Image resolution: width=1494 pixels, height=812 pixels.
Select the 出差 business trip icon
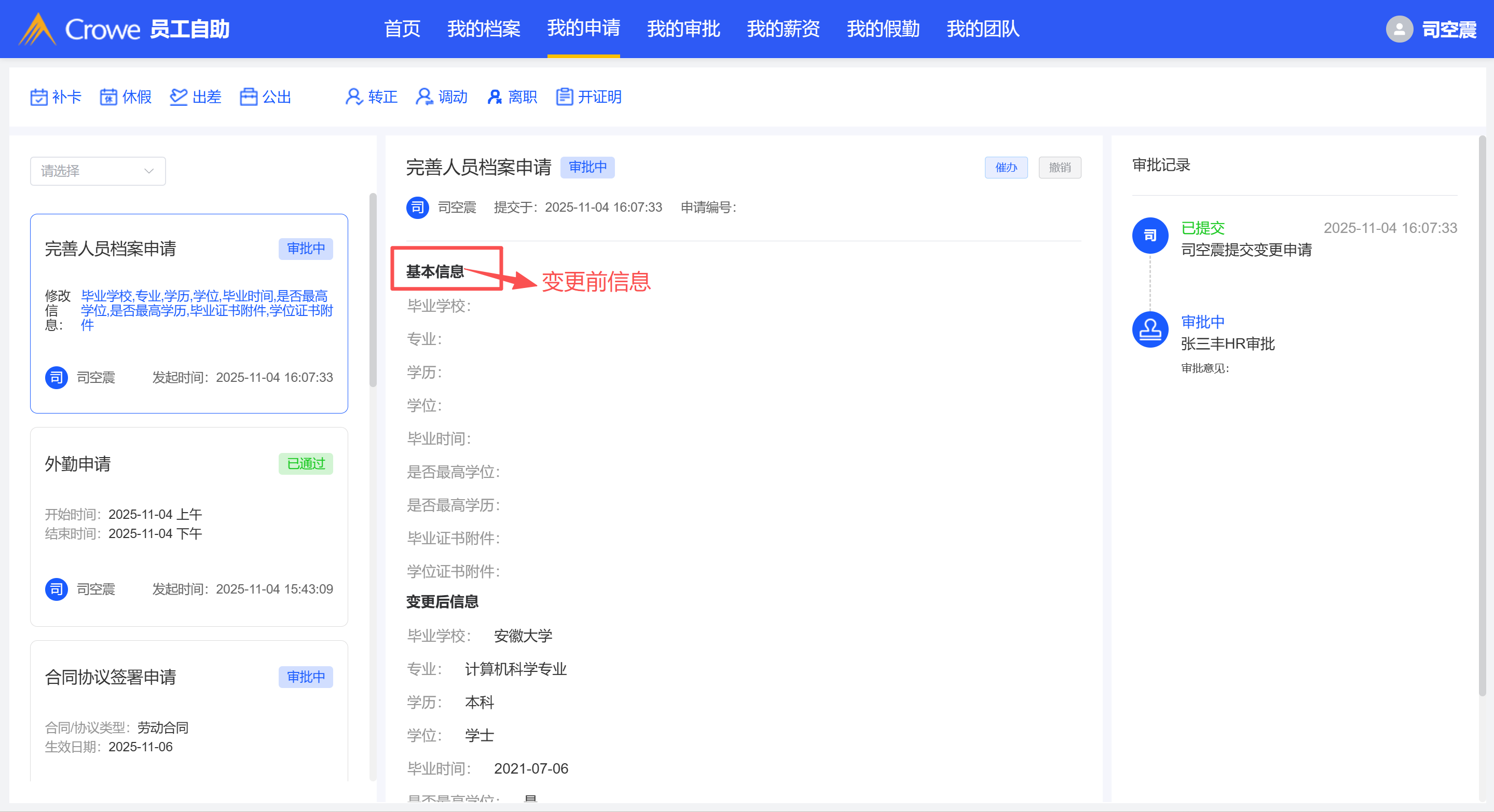[x=179, y=97]
